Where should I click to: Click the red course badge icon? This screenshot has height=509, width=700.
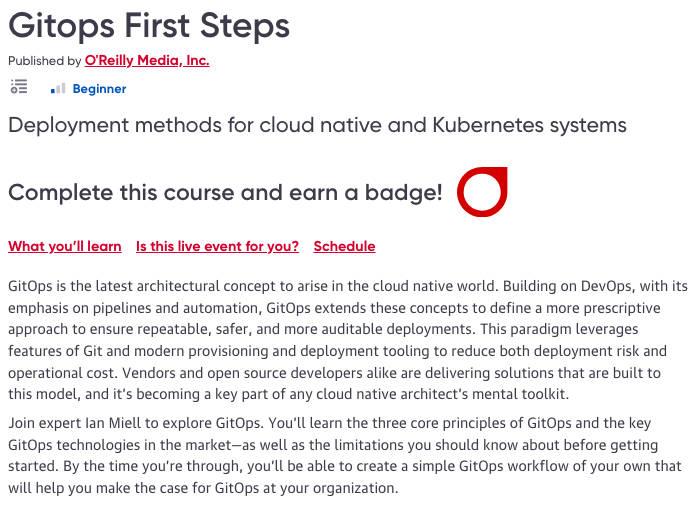pyautogui.click(x=482, y=192)
